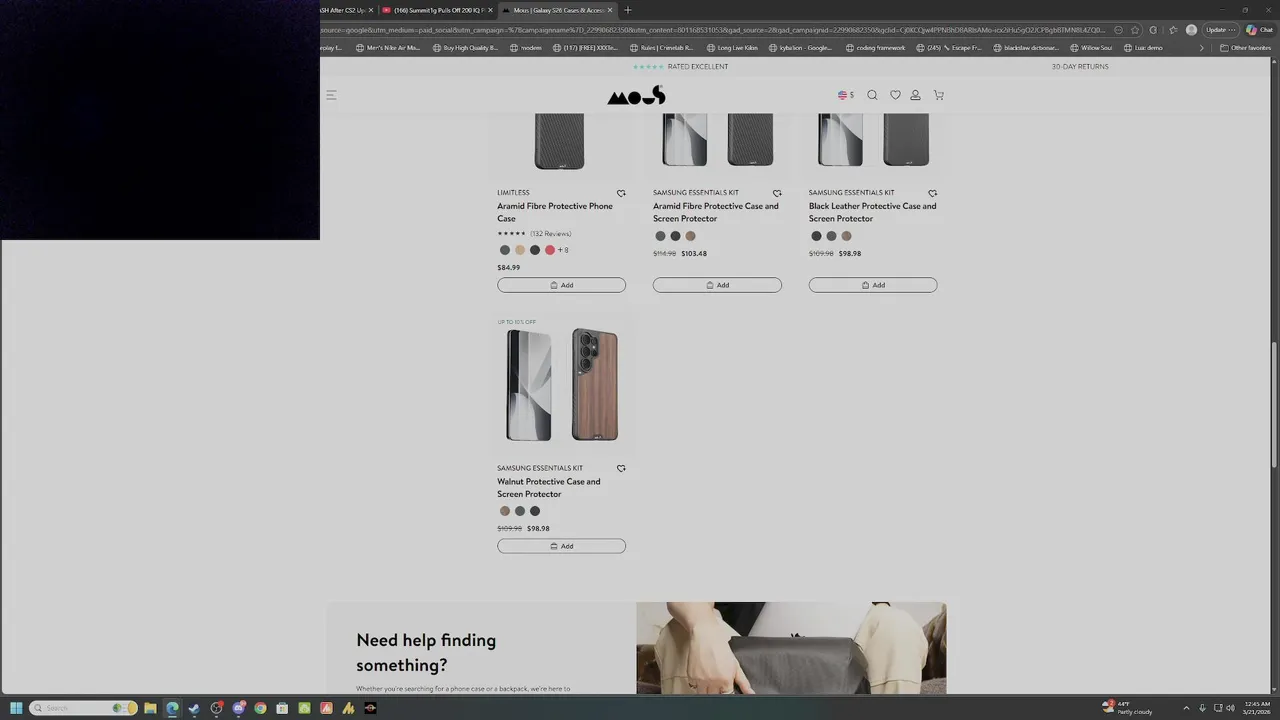Click the Walnut case product image
The width and height of the screenshot is (1280, 720).
(562, 385)
